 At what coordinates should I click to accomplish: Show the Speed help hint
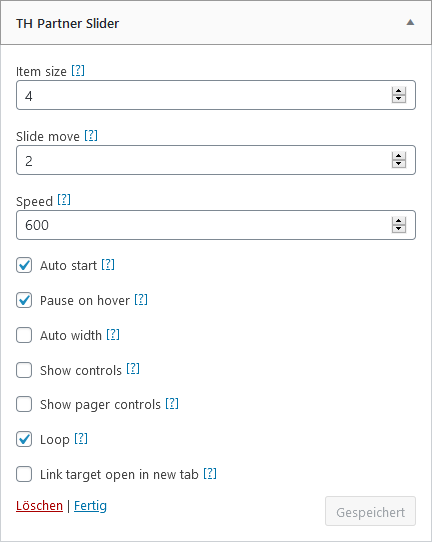64,200
